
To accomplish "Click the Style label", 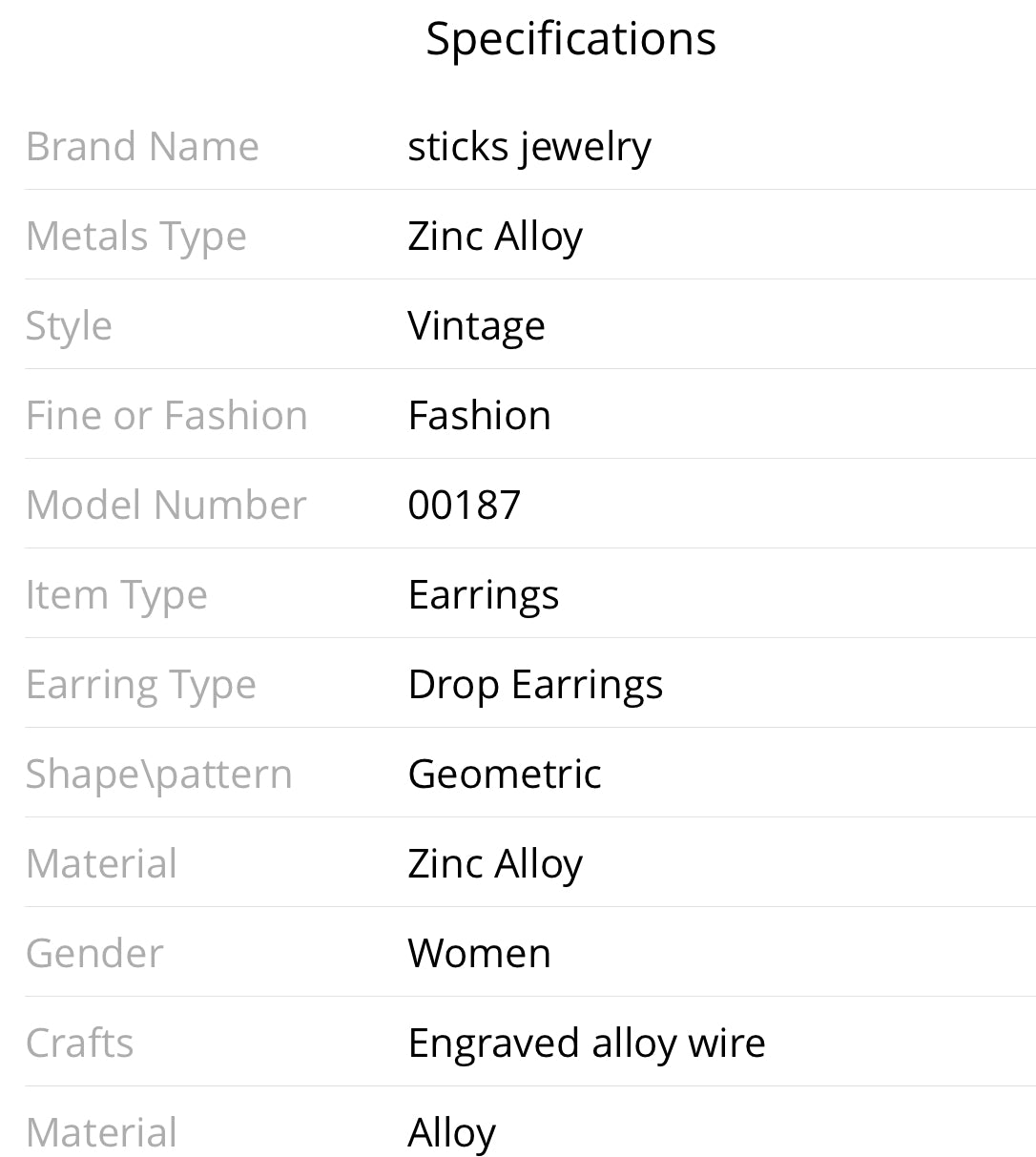I will [69, 326].
